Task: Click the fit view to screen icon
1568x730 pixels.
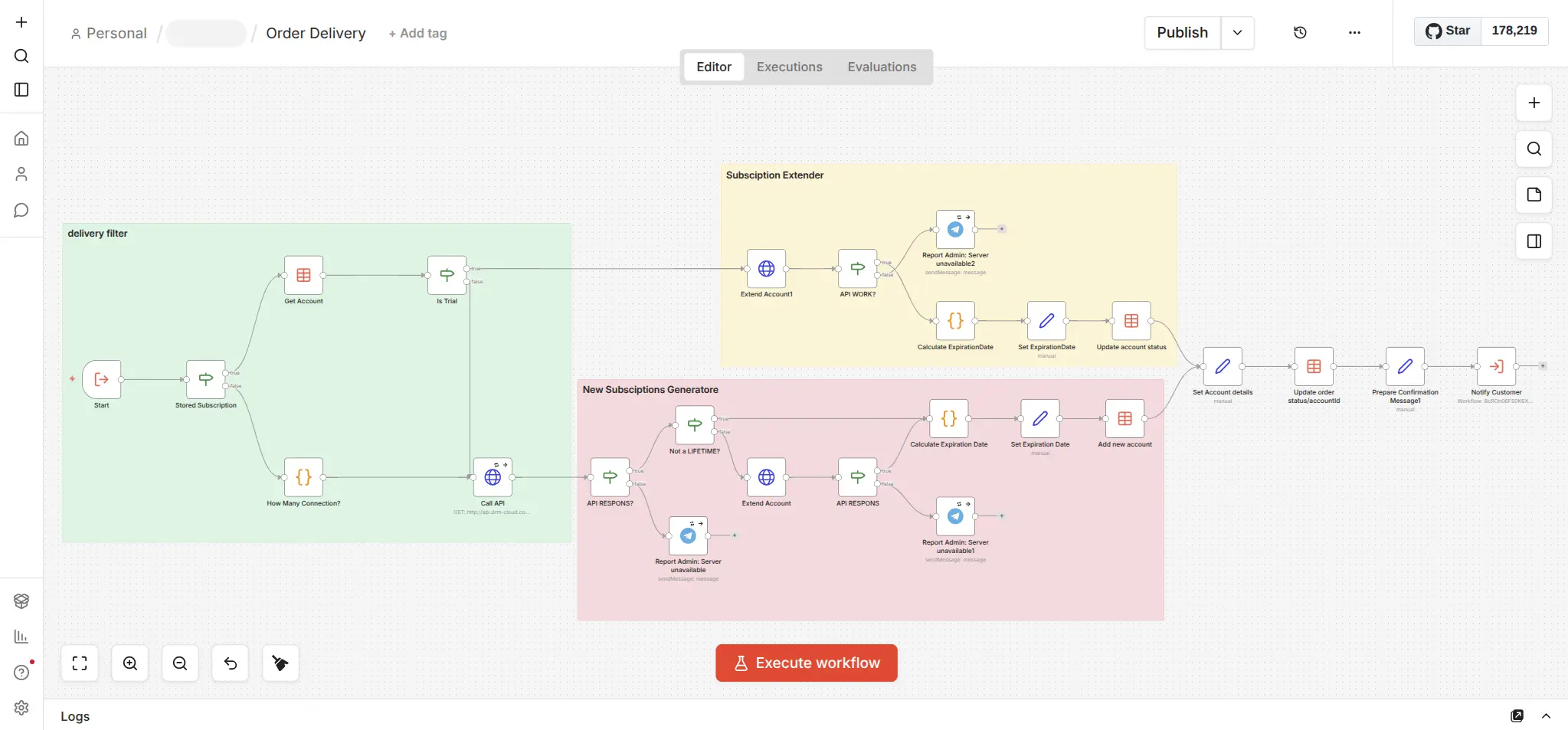Action: point(80,663)
